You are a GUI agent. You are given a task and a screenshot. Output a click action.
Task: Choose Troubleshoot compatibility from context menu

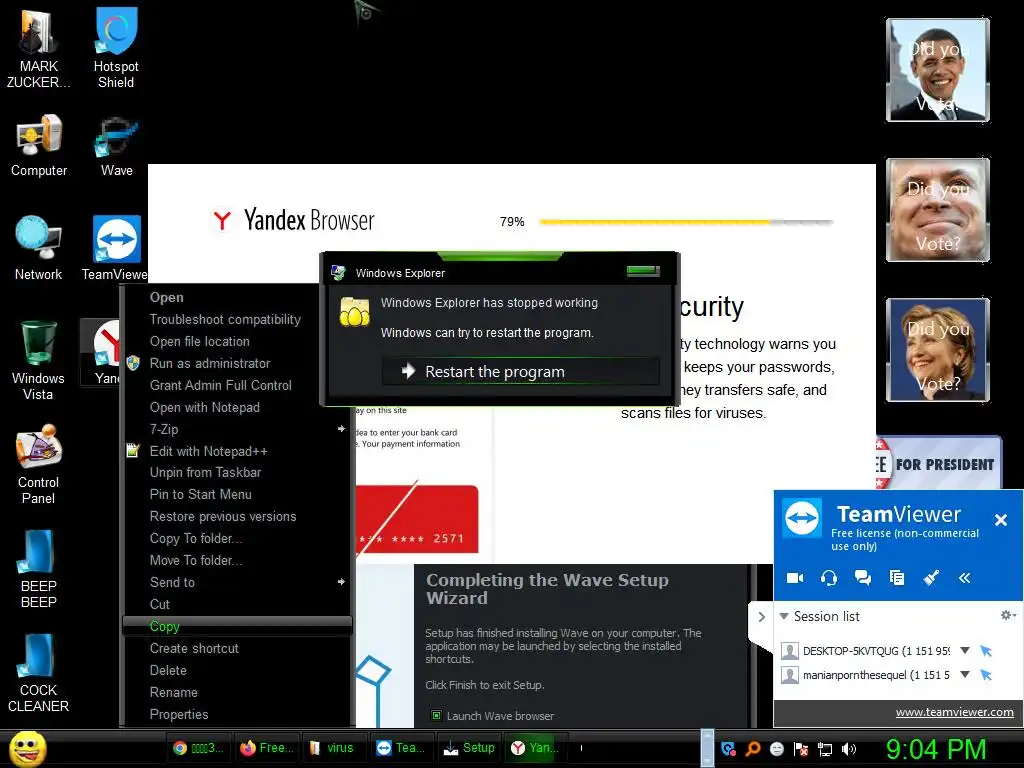point(238,319)
